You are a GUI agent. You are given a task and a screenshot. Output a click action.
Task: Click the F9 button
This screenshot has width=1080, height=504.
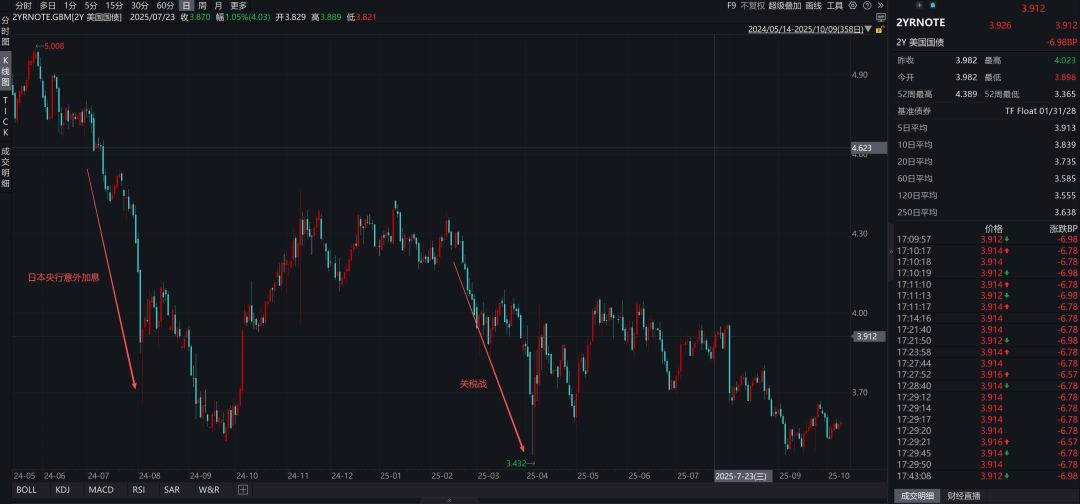(731, 6)
